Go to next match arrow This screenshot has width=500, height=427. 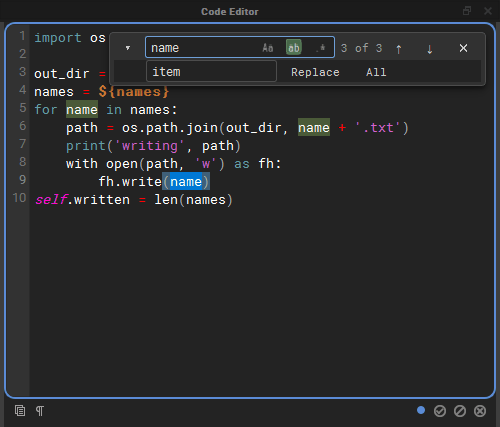click(430, 49)
